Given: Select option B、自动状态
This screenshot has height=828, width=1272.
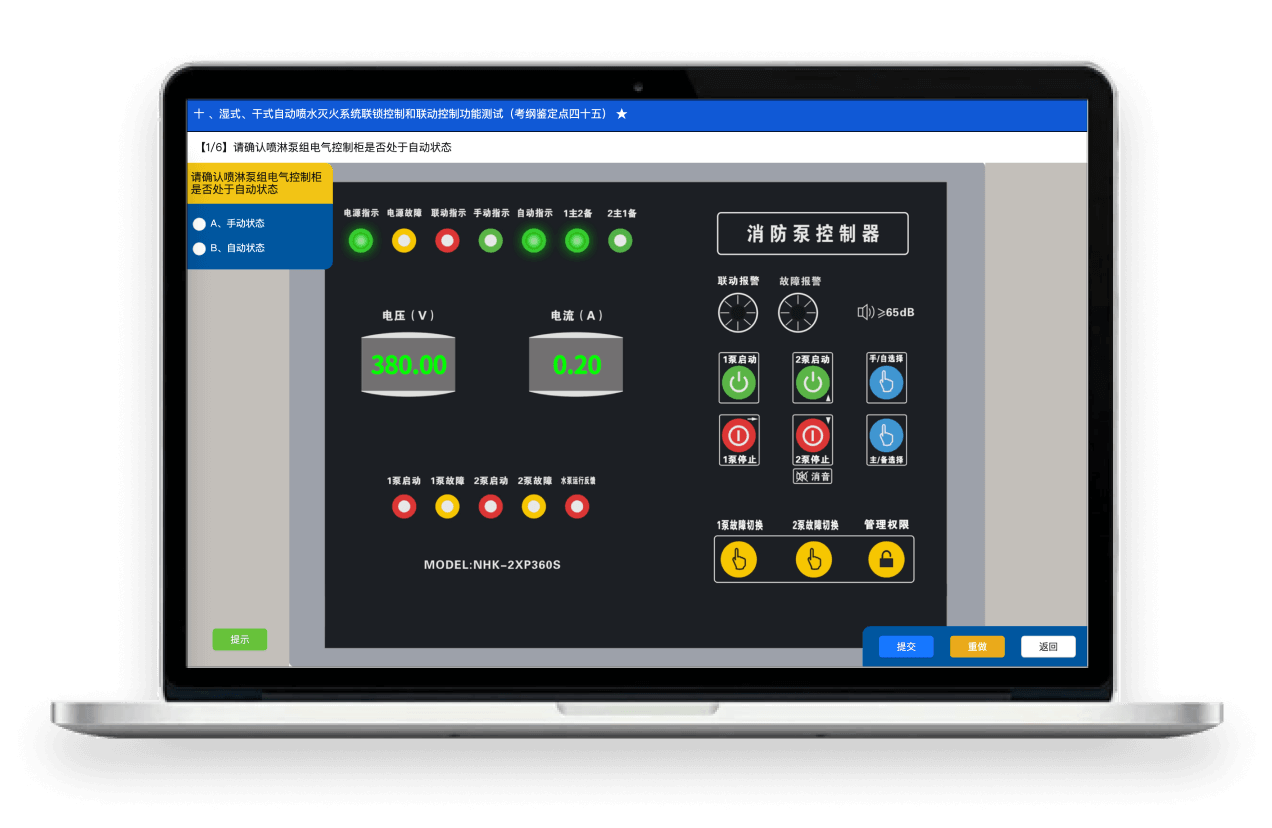Looking at the screenshot, I should click(x=199, y=248).
